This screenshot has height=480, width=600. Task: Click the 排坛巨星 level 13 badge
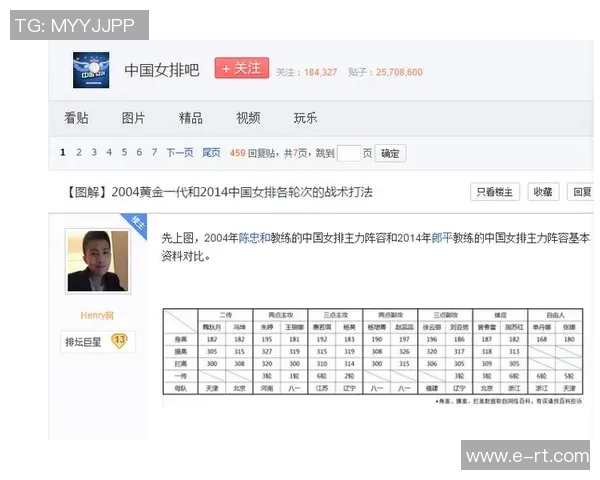96,341
